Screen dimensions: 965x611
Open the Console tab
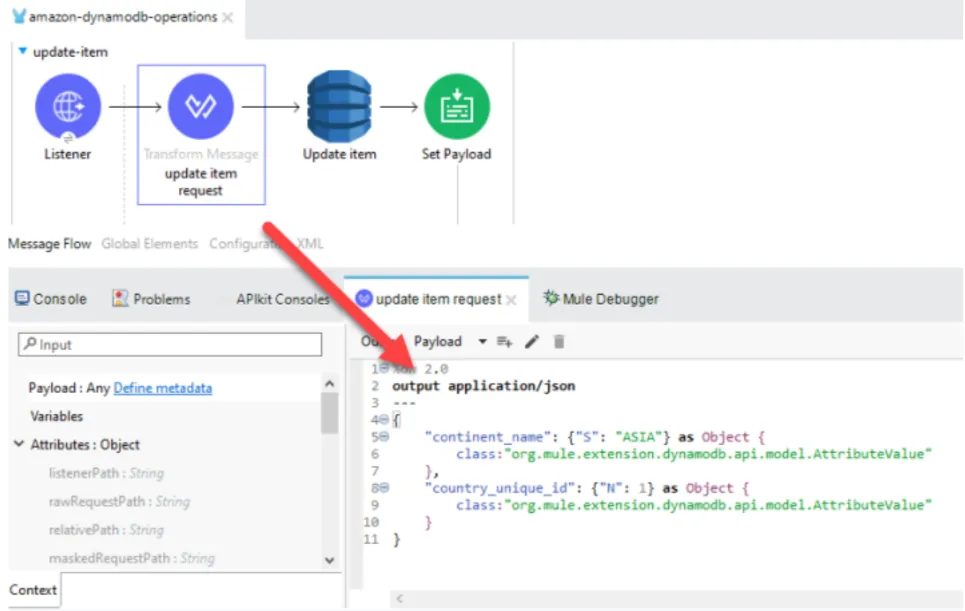(x=51, y=299)
